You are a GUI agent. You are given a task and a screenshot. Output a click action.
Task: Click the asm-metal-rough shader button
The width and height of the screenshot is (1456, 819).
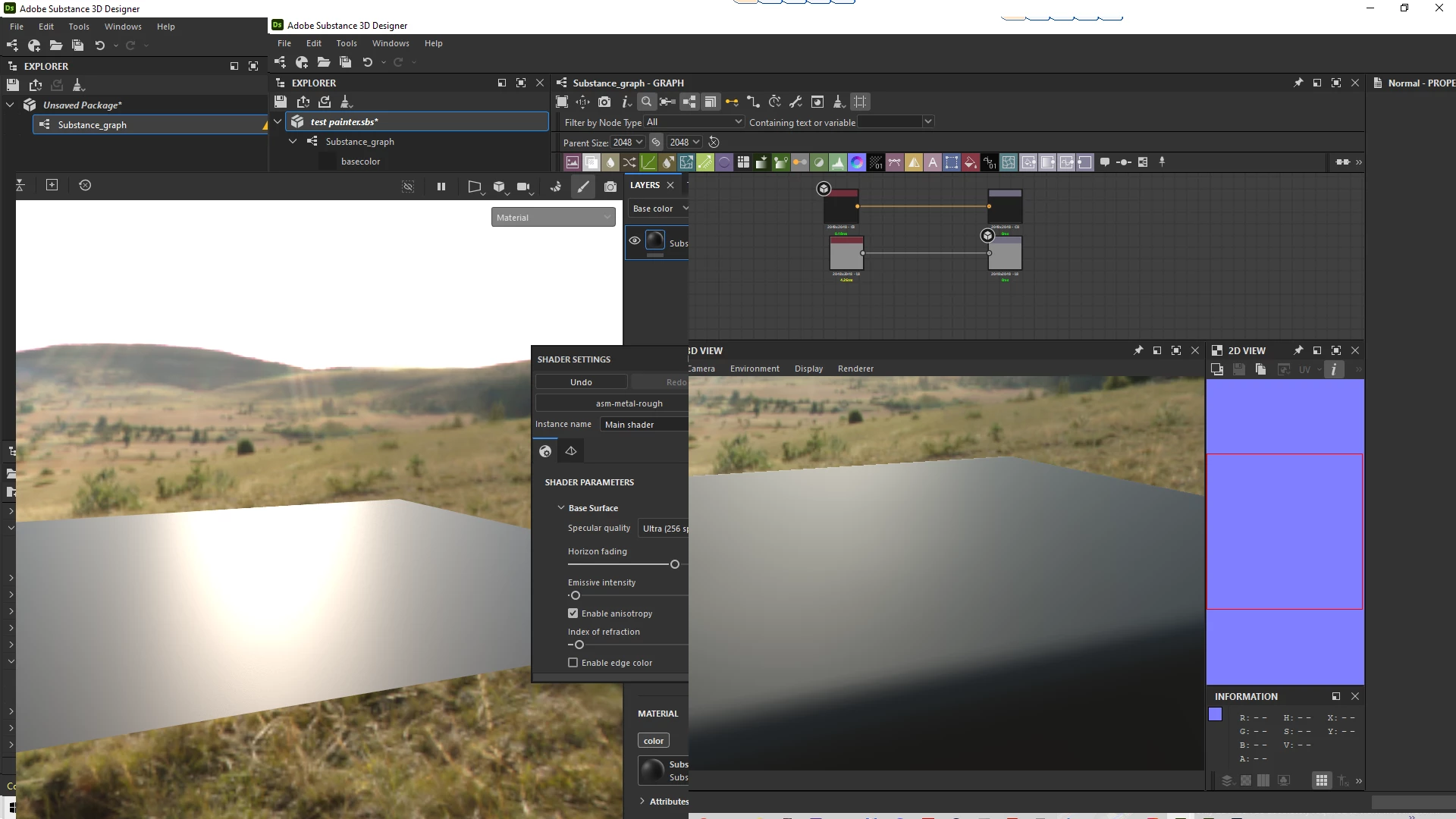click(629, 403)
